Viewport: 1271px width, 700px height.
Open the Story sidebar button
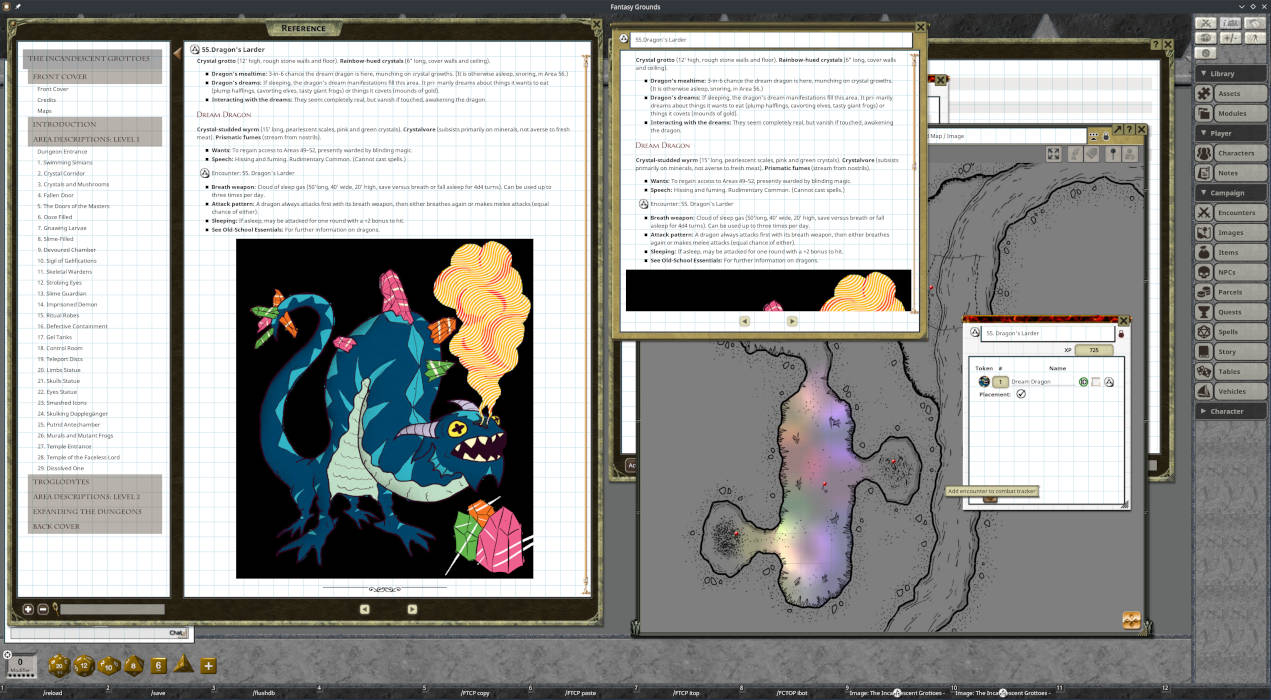click(x=1230, y=352)
